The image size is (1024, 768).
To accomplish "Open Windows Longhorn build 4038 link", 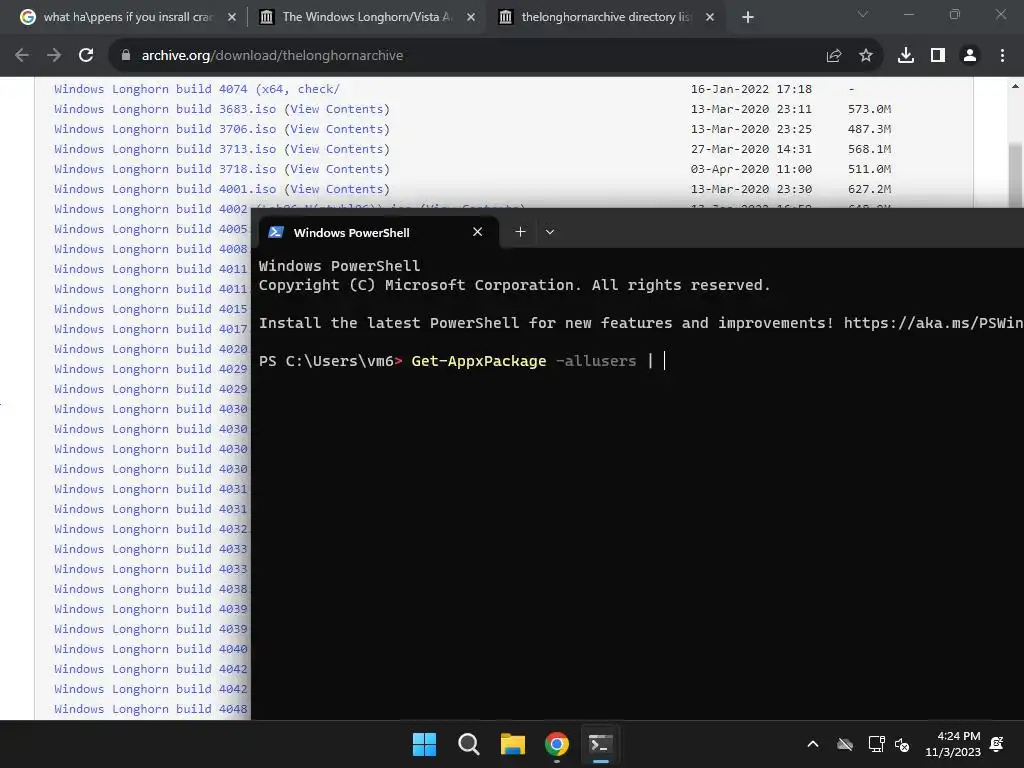I will point(151,589).
